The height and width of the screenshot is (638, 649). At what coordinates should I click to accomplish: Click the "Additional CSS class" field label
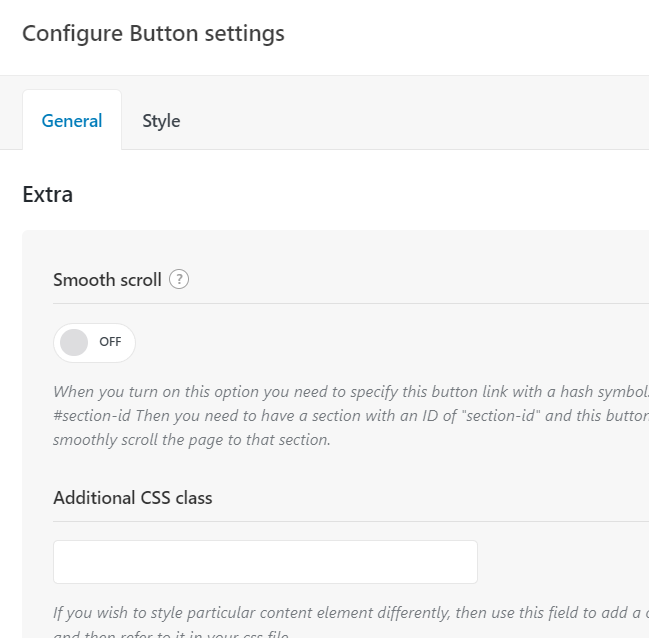tap(133, 497)
